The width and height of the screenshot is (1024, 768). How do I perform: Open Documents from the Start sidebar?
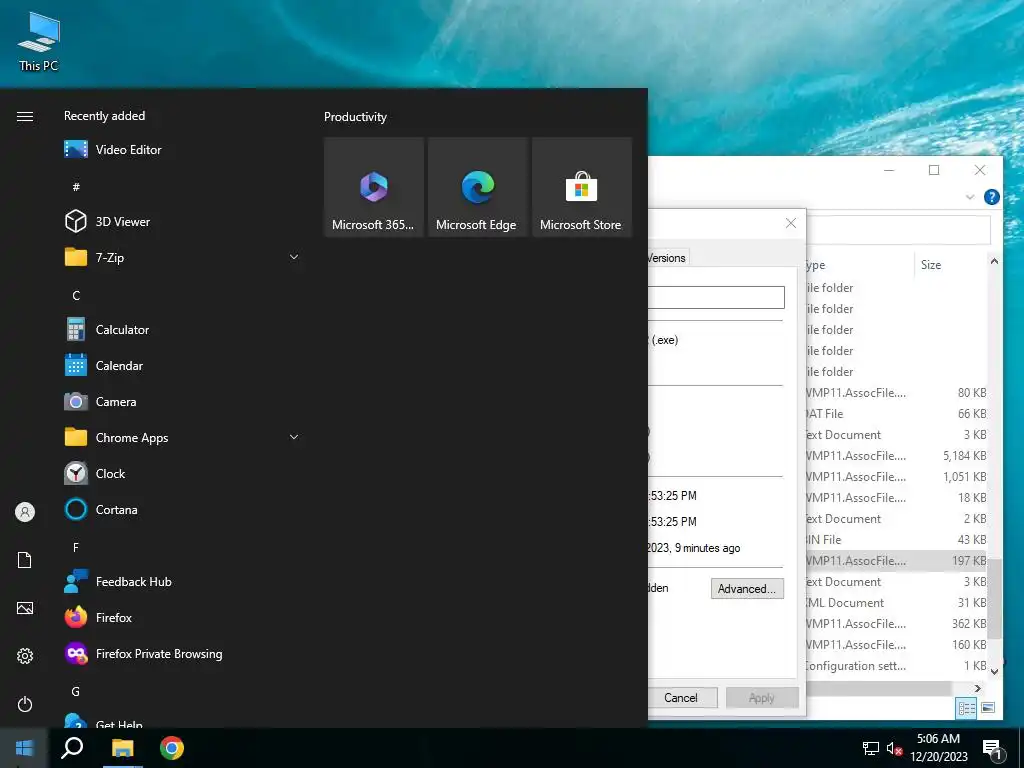(x=25, y=560)
